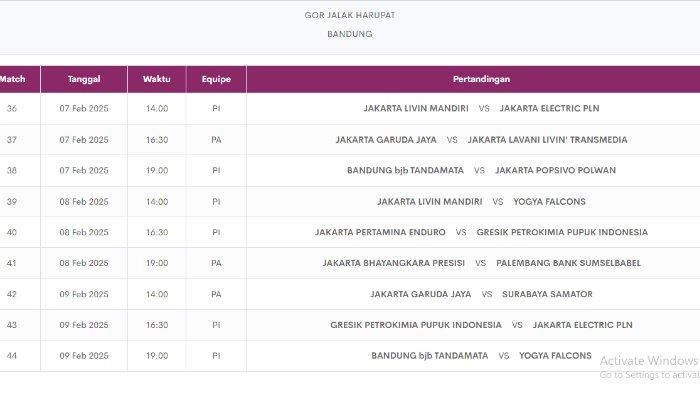Click match number 36
Image resolution: width=700 pixels, height=393 pixels.
click(12, 109)
